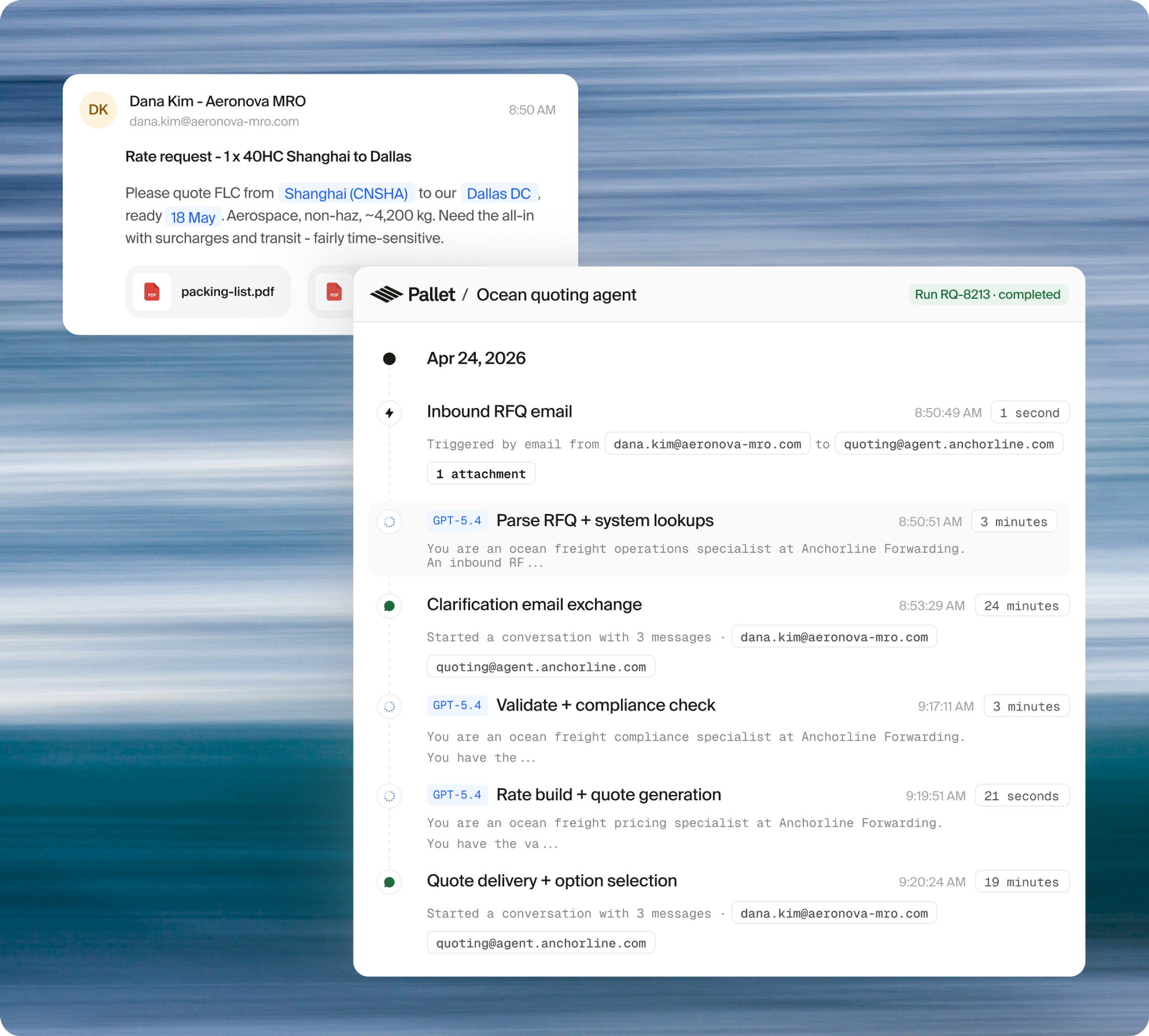Click dana.kim@aeronova-mro.com chip under Quote delivery

pos(834,913)
